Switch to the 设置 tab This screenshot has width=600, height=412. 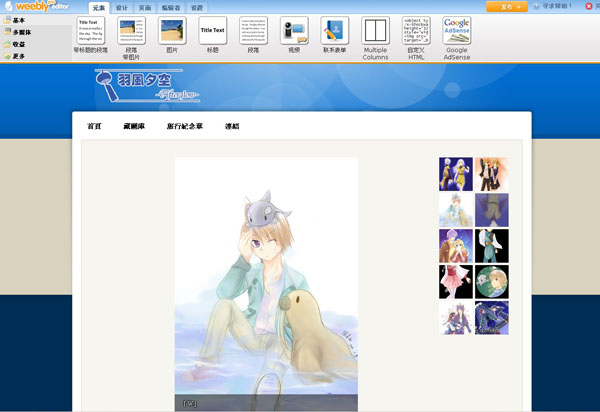197,8
